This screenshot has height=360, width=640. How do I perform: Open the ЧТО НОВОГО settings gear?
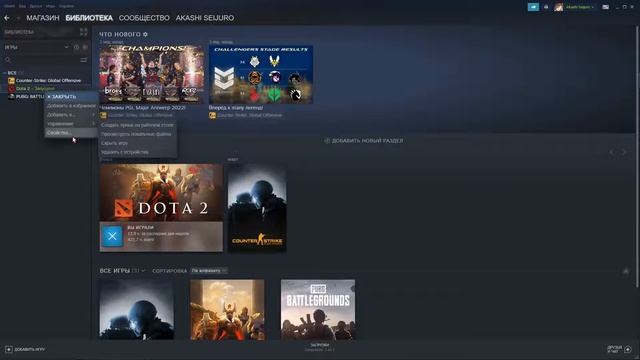(145, 35)
